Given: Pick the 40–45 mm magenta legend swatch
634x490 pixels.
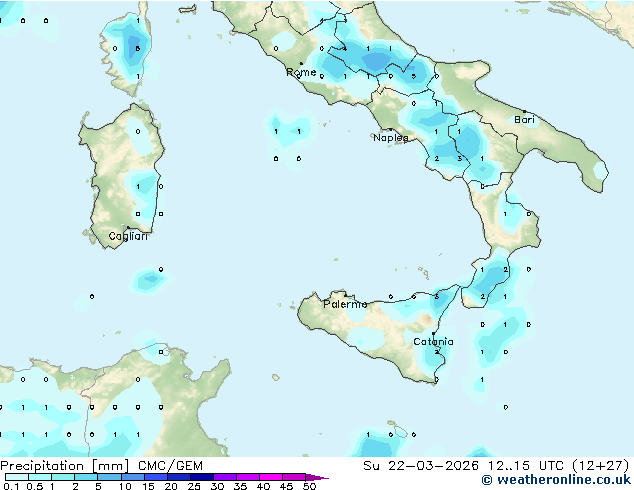Looking at the screenshot, I should coord(271,477).
